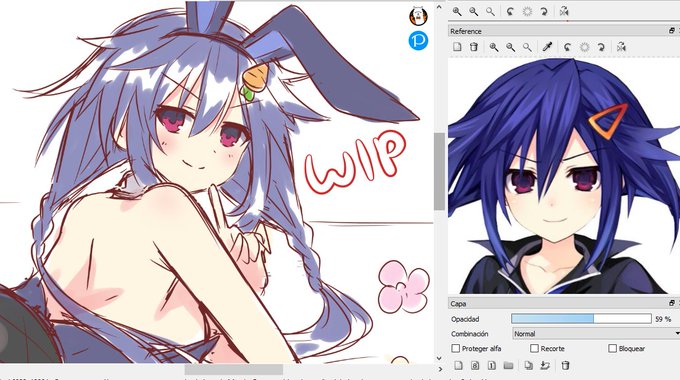Click the Reference image preview
This screenshot has height=380, width=680.
564,176
